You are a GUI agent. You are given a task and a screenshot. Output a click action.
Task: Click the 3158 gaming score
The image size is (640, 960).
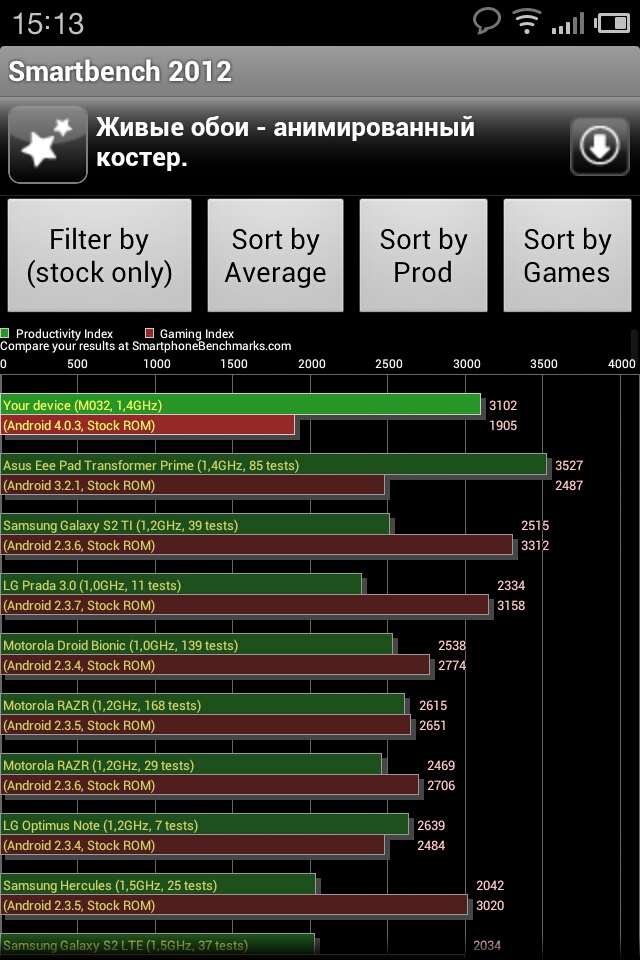(511, 606)
